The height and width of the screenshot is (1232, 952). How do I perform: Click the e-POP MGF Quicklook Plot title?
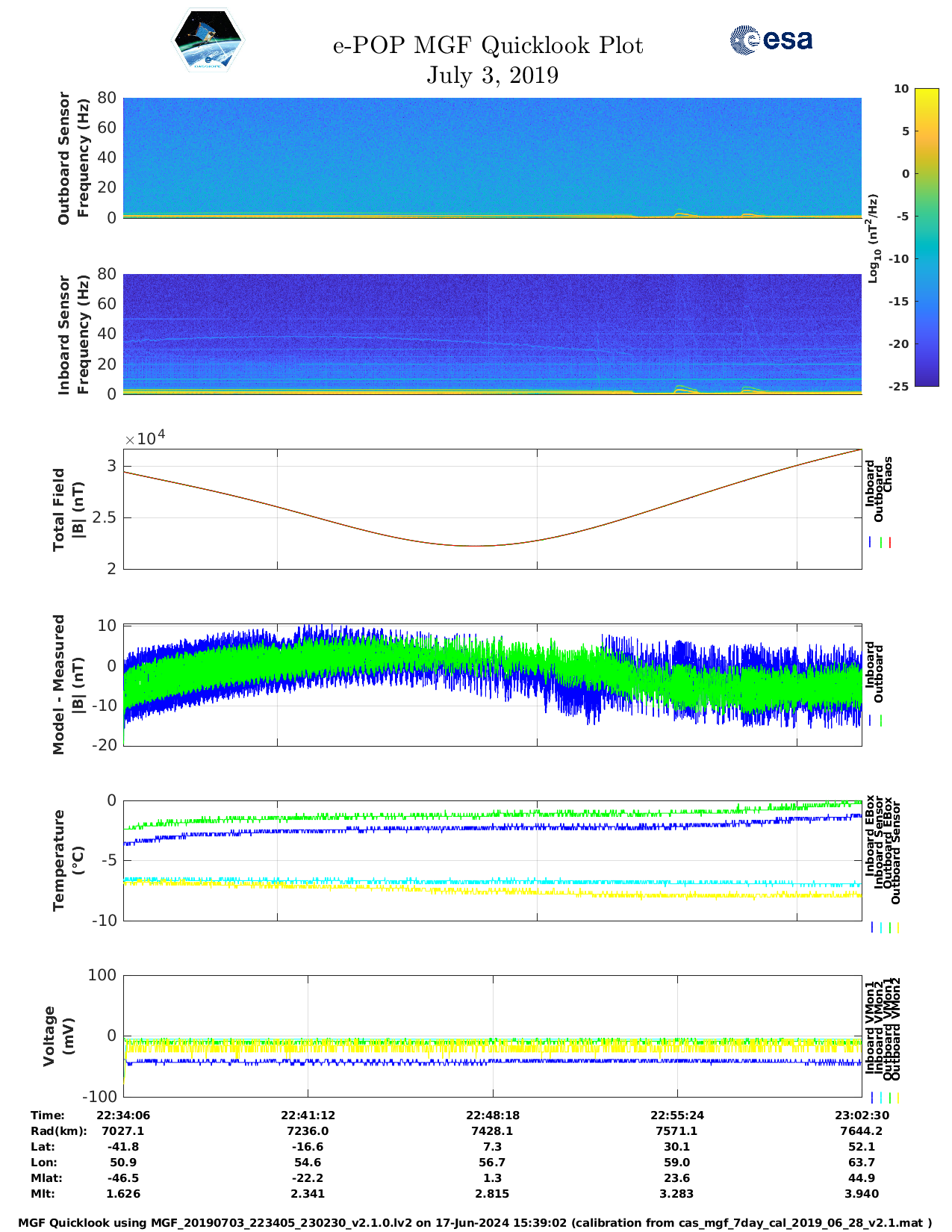coord(488,46)
